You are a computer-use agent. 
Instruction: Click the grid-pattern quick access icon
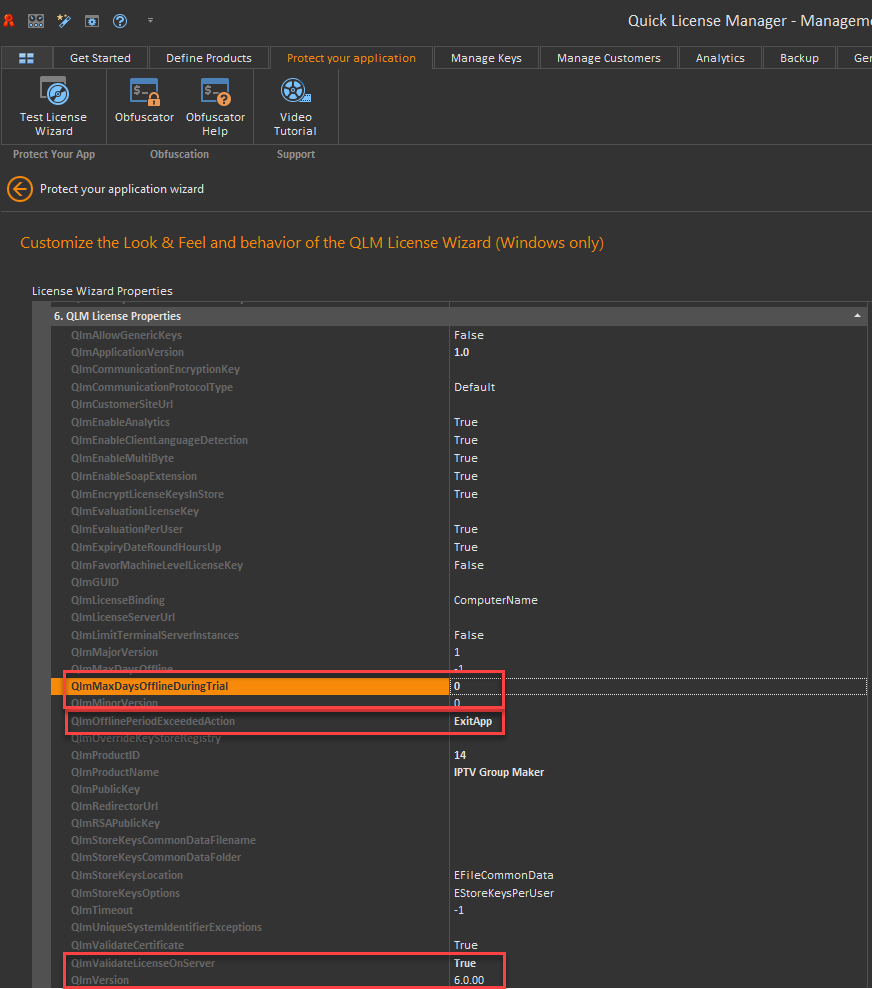coord(36,21)
